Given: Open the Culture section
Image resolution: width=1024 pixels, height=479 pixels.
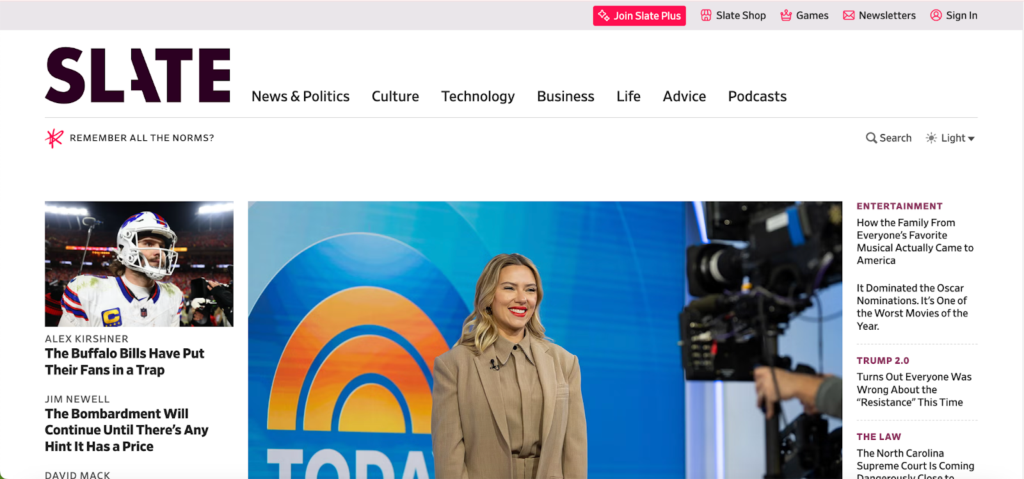Looking at the screenshot, I should tap(395, 96).
